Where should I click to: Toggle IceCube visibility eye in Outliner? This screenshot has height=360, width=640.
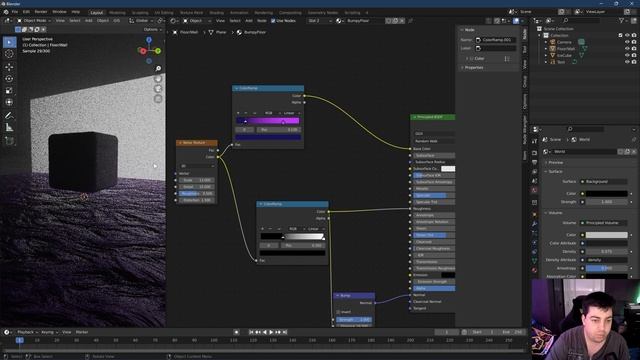point(627,55)
